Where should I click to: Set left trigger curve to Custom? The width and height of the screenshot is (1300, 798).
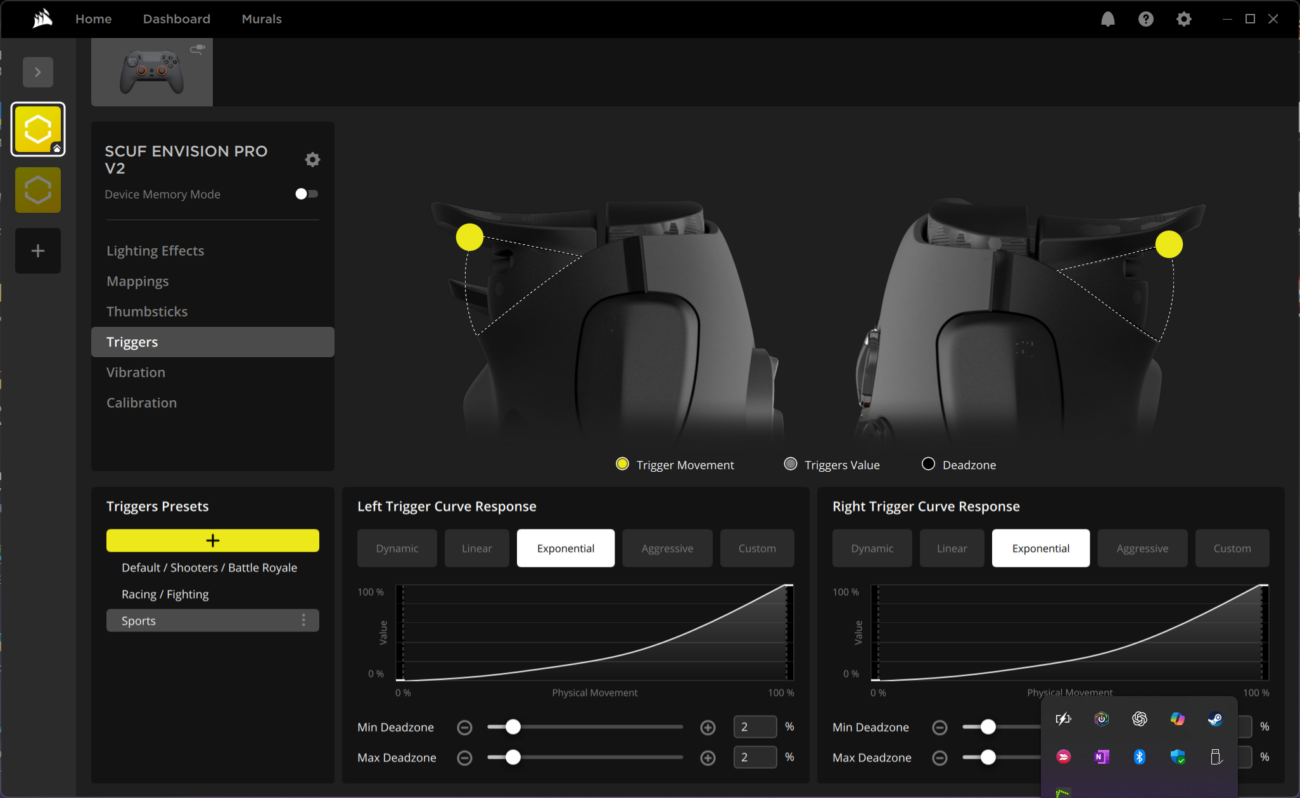(x=757, y=548)
